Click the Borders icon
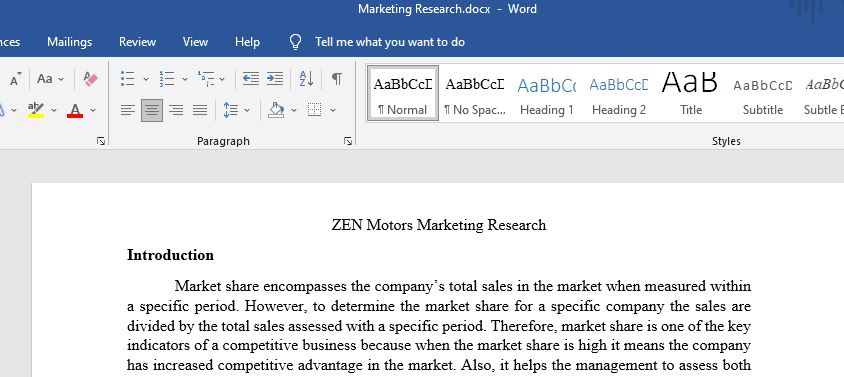Image resolution: width=844 pixels, height=377 pixels. [x=314, y=110]
